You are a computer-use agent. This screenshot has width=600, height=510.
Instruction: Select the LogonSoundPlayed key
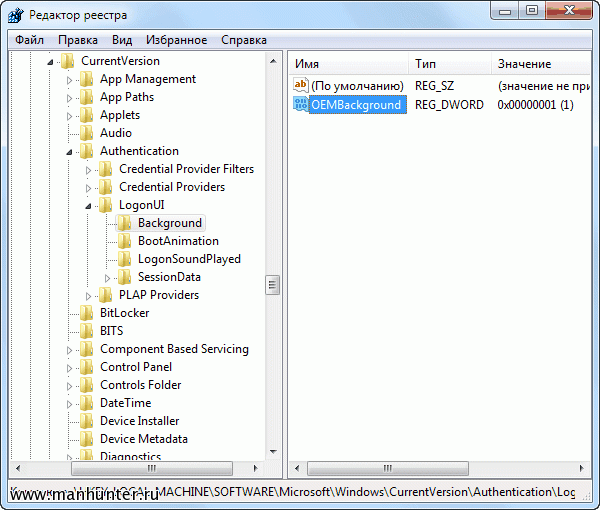[x=189, y=259]
